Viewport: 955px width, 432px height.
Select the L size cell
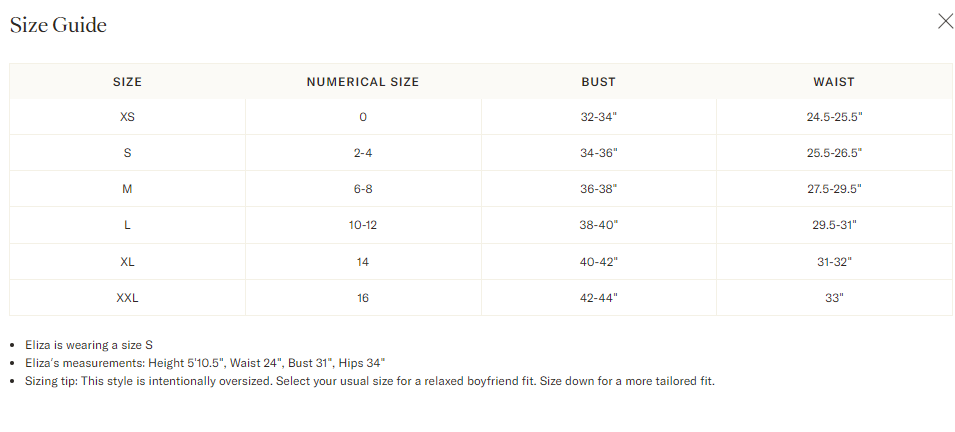pyautogui.click(x=127, y=225)
